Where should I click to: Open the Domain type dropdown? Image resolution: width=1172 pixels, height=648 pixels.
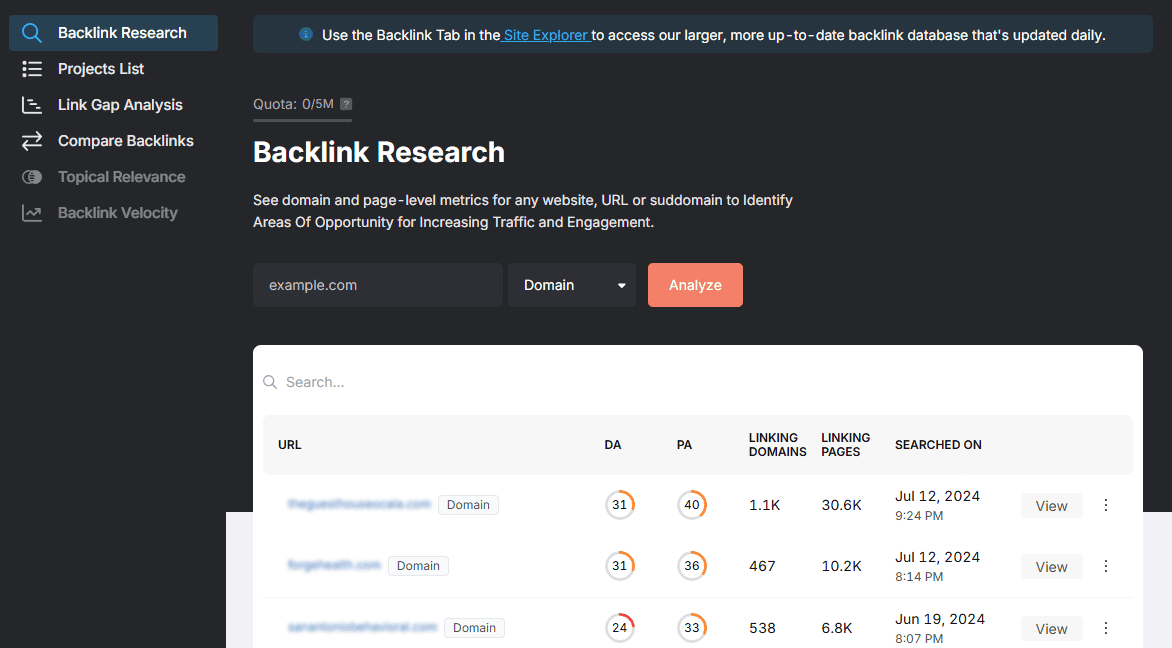(571, 285)
